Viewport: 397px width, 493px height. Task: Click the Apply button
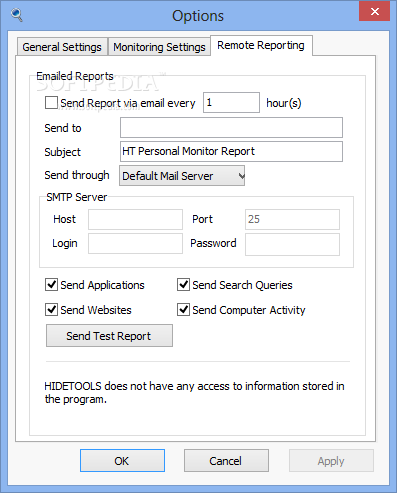(331, 461)
